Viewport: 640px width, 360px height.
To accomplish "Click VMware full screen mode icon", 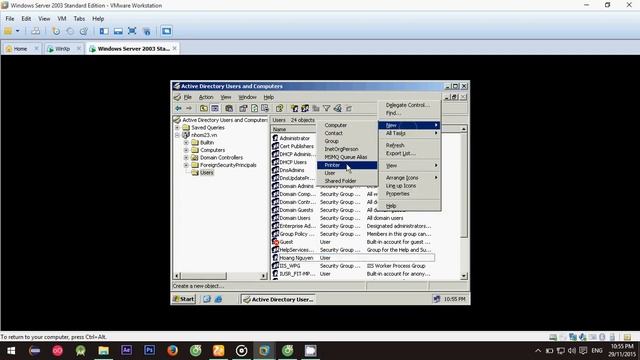I will (x=132, y=31).
